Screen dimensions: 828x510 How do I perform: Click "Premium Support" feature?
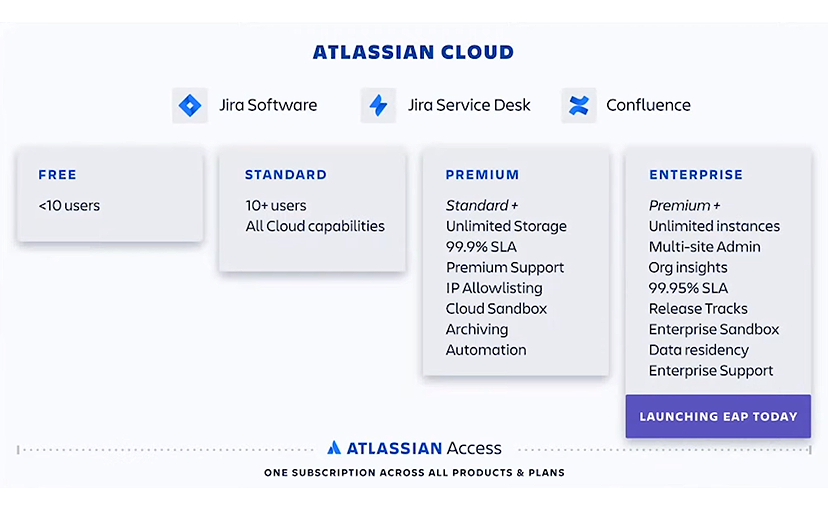pyautogui.click(x=505, y=268)
